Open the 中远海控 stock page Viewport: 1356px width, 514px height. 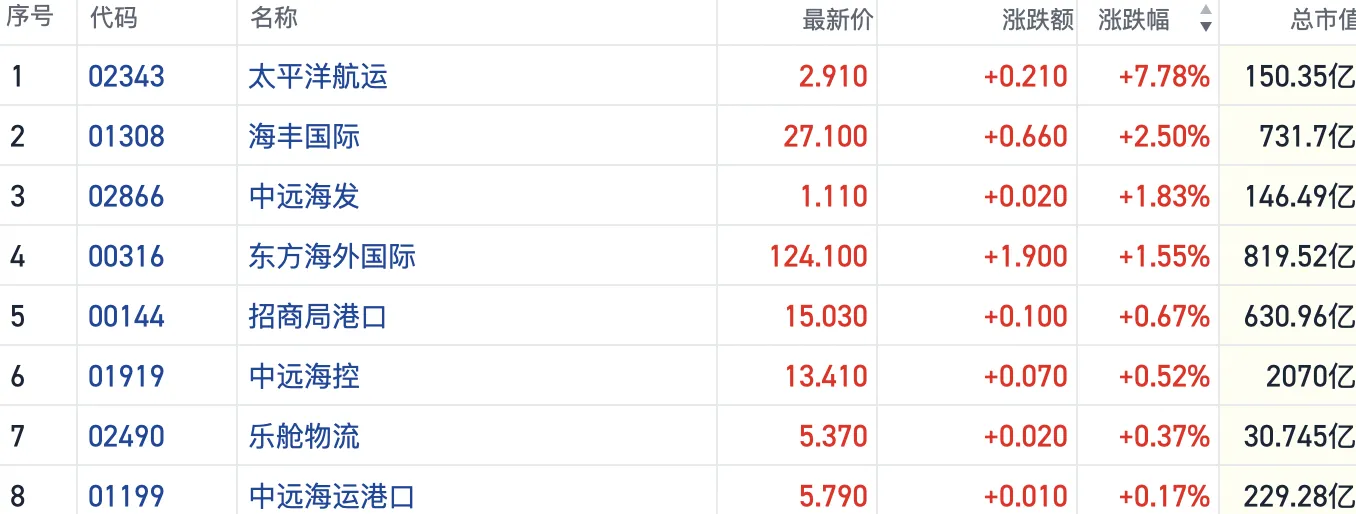click(303, 377)
